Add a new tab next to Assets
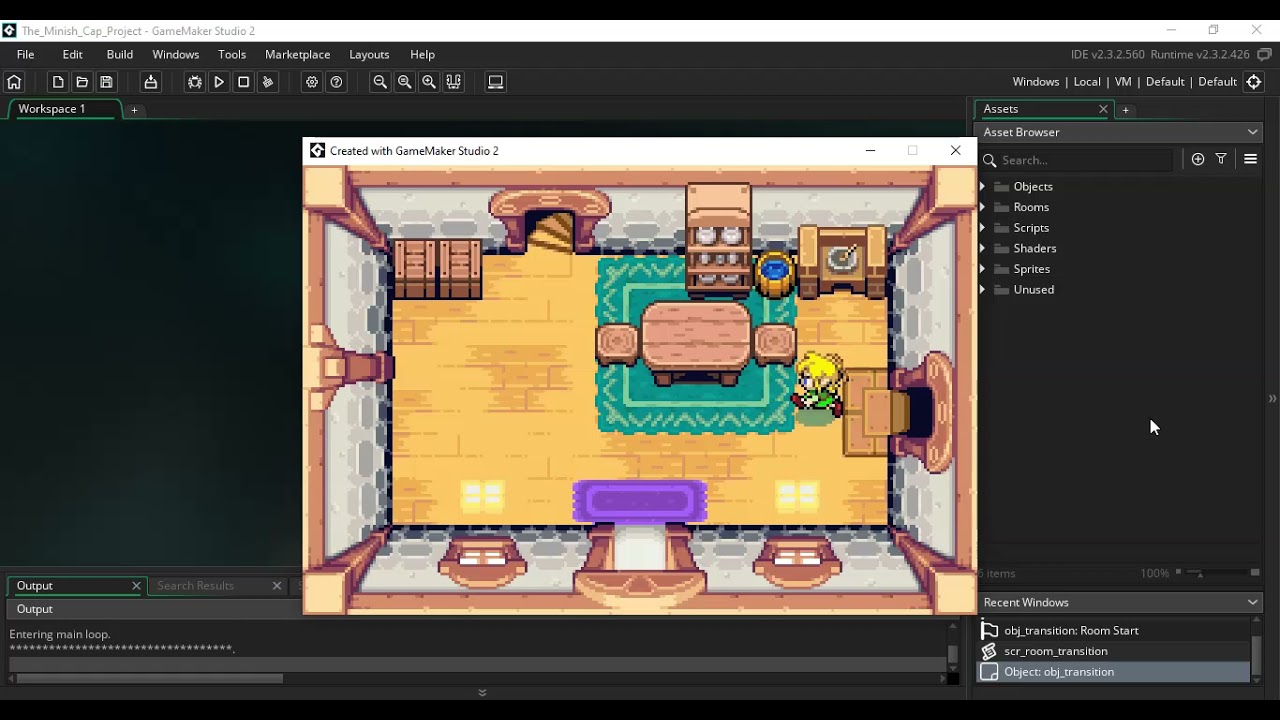 pyautogui.click(x=1125, y=110)
